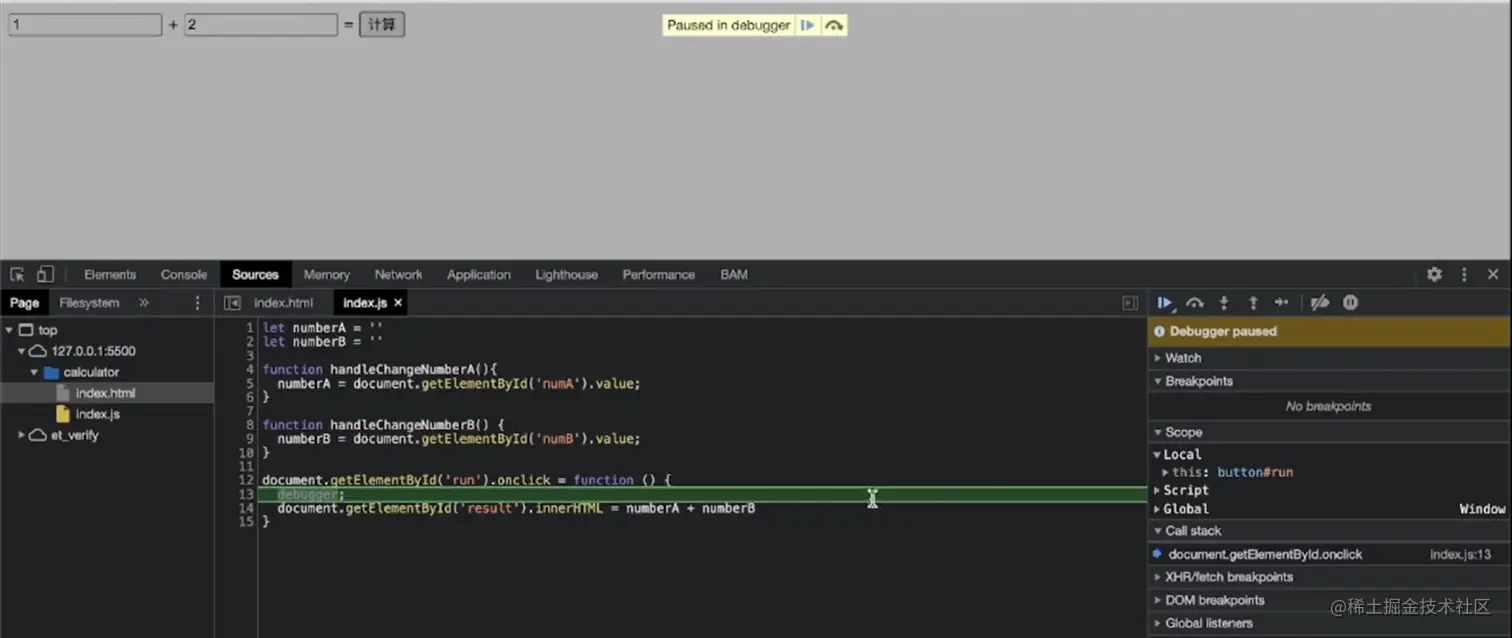The width and height of the screenshot is (1512, 638).
Task: Open the Network tab
Action: 398,274
